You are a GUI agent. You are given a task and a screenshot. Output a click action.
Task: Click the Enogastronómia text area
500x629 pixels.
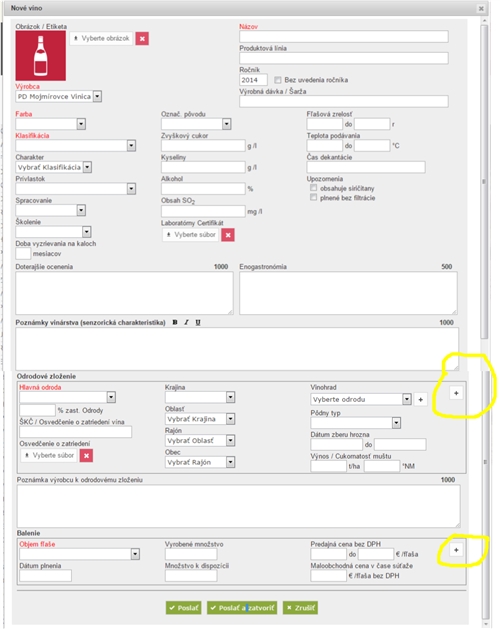(x=348, y=293)
